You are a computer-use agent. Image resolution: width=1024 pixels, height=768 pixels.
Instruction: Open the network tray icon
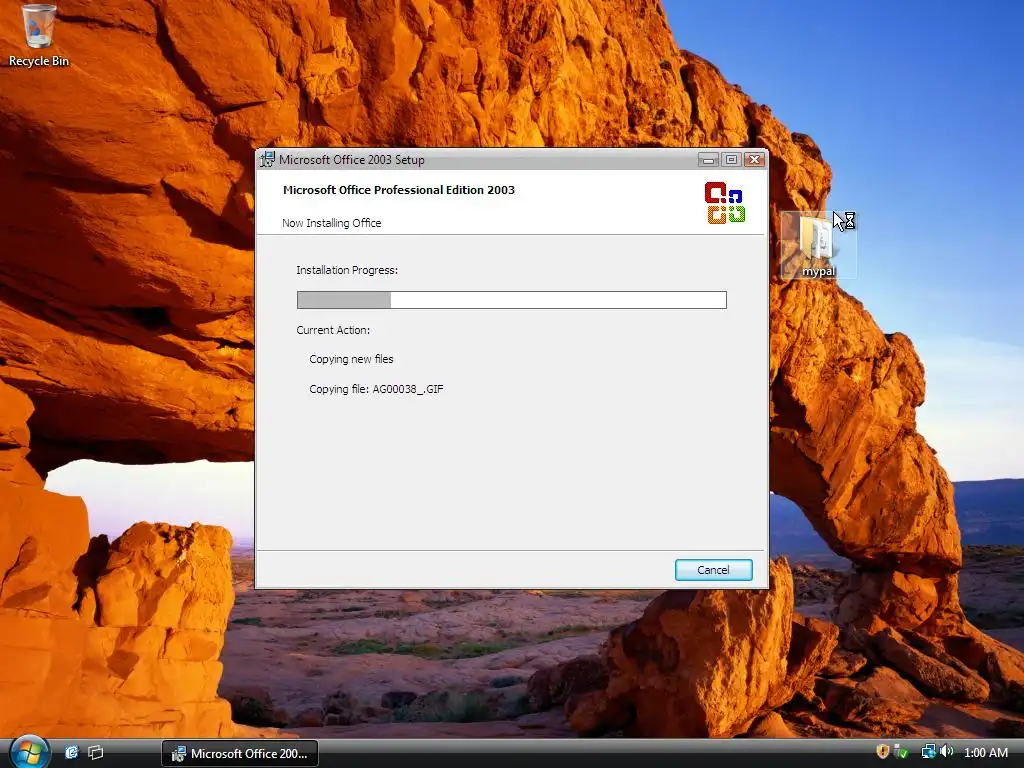[x=928, y=752]
